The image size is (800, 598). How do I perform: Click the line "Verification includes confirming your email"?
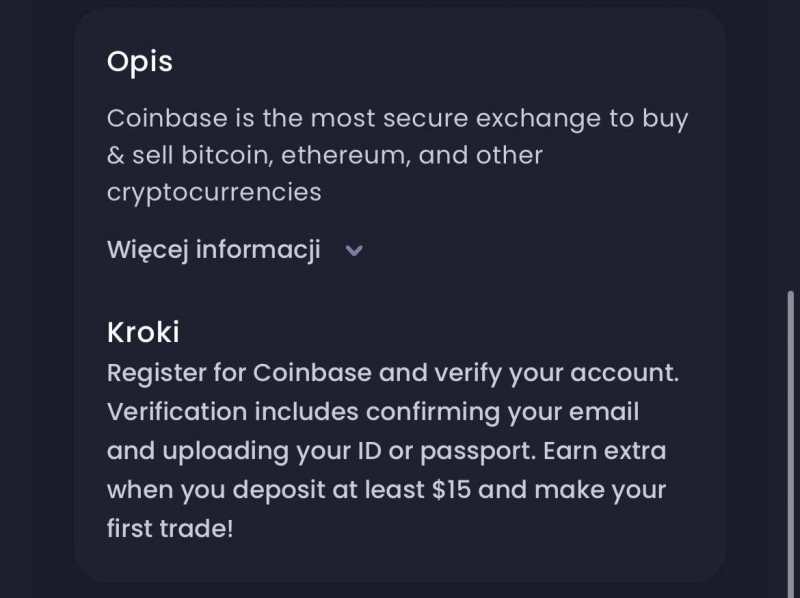(x=372, y=412)
